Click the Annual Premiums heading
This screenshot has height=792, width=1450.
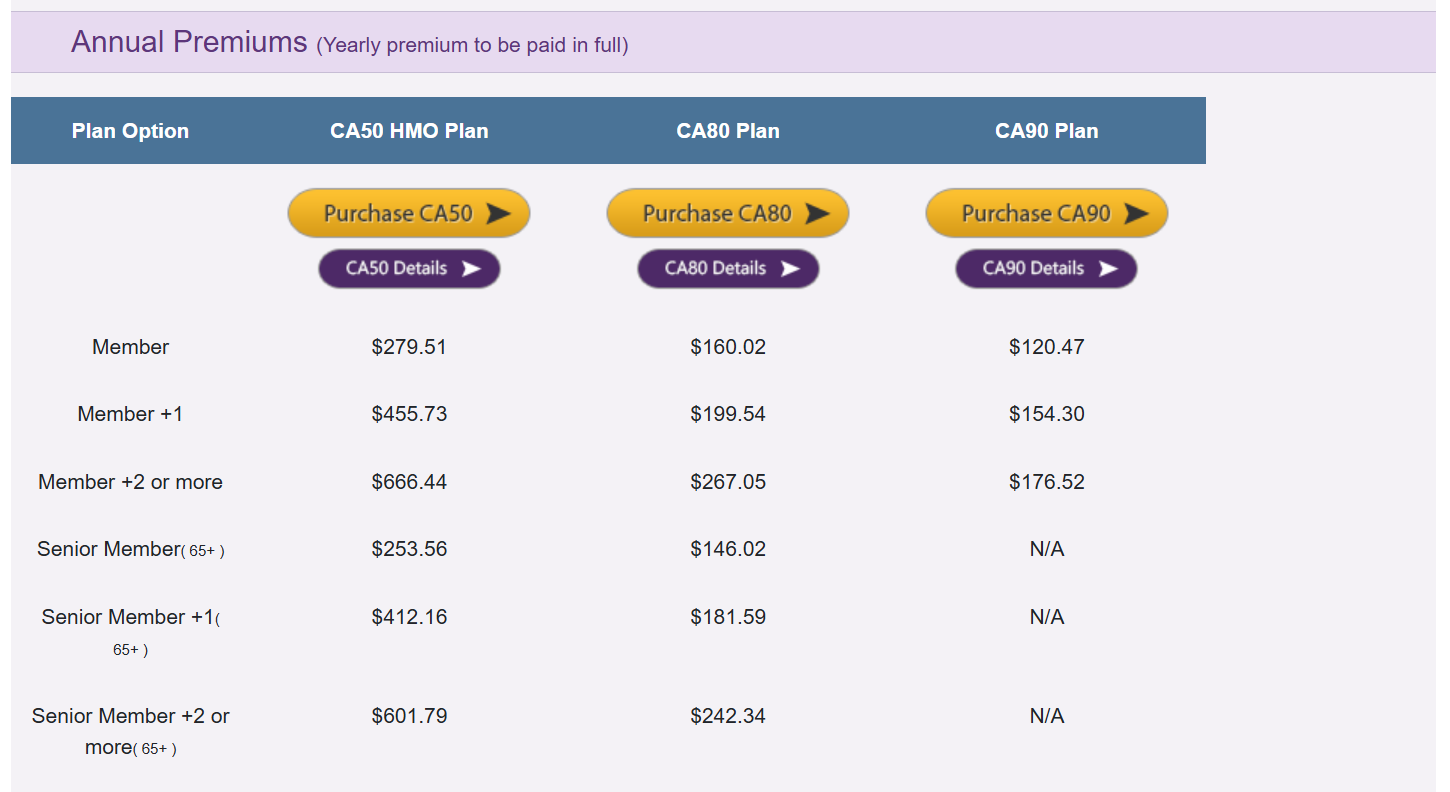point(189,42)
